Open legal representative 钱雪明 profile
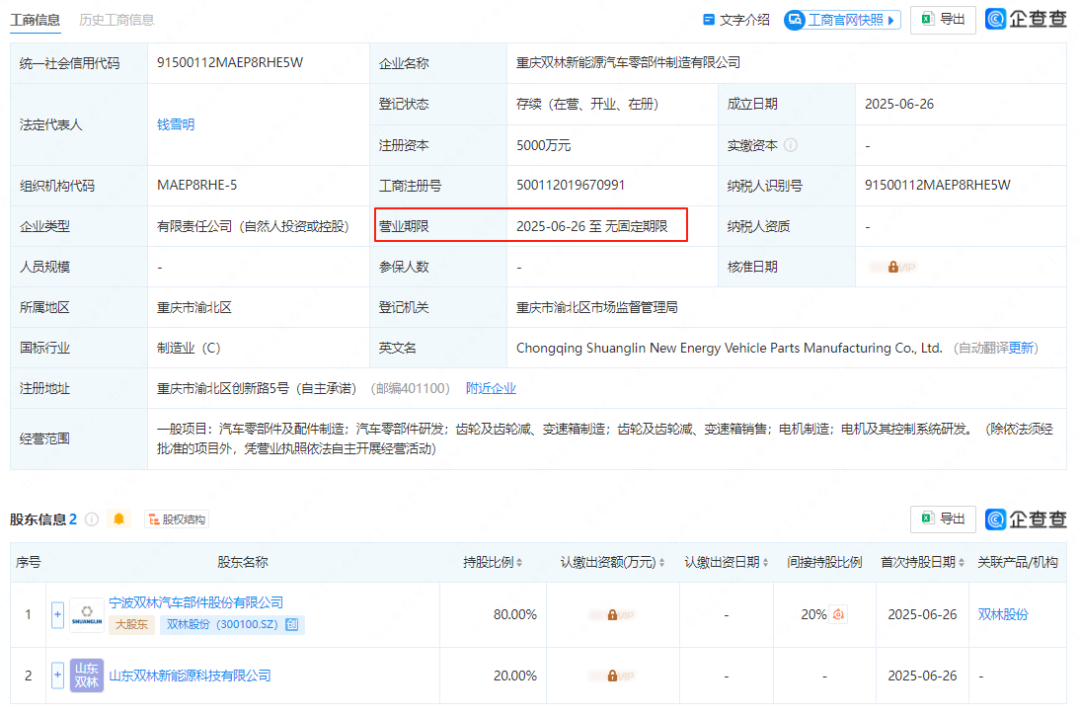 [176, 125]
